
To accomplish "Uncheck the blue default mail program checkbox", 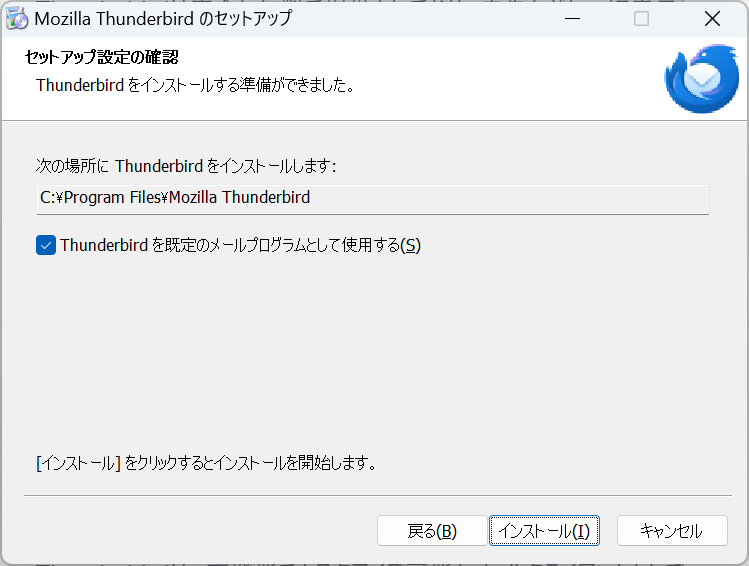I will pos(46,246).
